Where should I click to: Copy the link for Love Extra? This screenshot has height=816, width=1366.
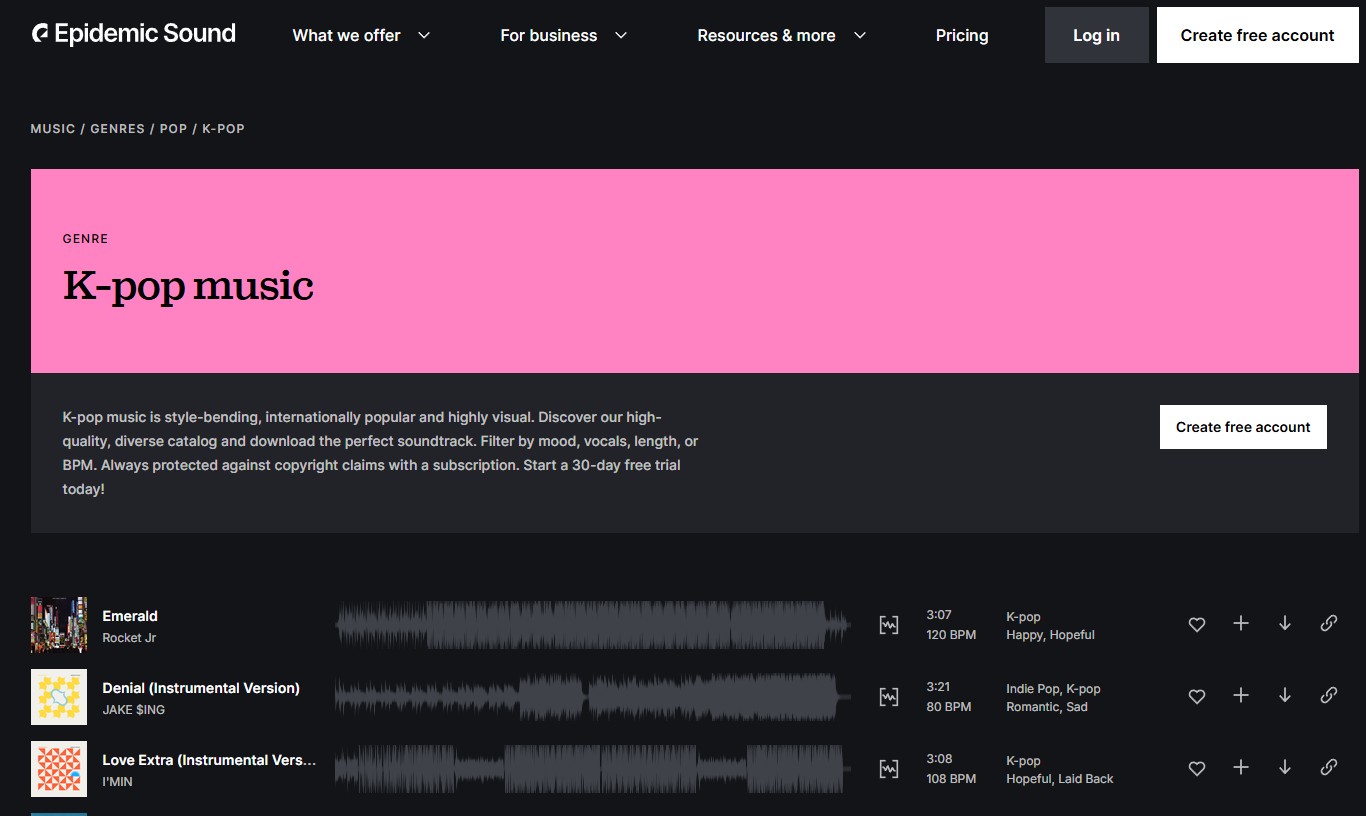pyautogui.click(x=1328, y=768)
